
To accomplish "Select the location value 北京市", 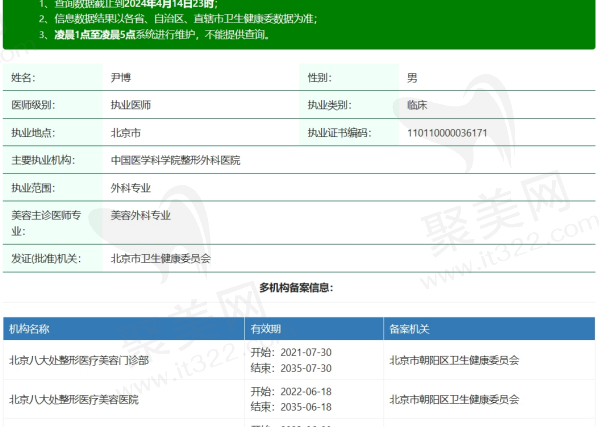I will click(126, 133).
